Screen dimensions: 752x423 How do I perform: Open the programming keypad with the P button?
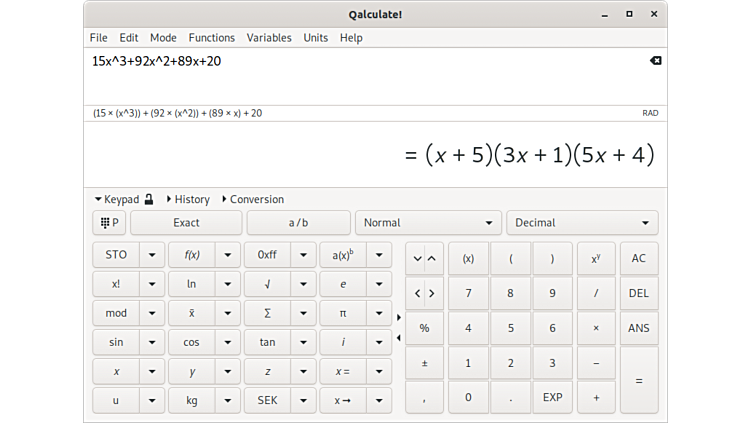coord(109,223)
